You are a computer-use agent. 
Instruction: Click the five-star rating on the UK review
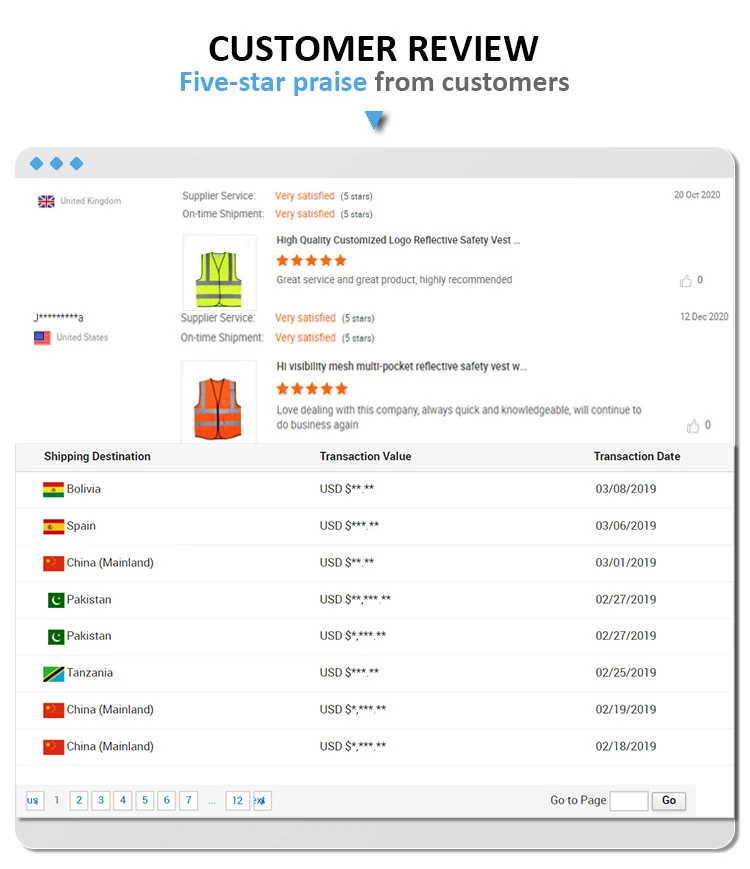point(311,261)
